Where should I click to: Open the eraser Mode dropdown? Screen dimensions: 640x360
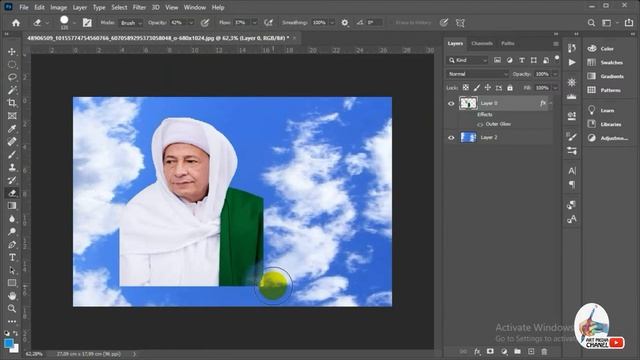pos(131,23)
